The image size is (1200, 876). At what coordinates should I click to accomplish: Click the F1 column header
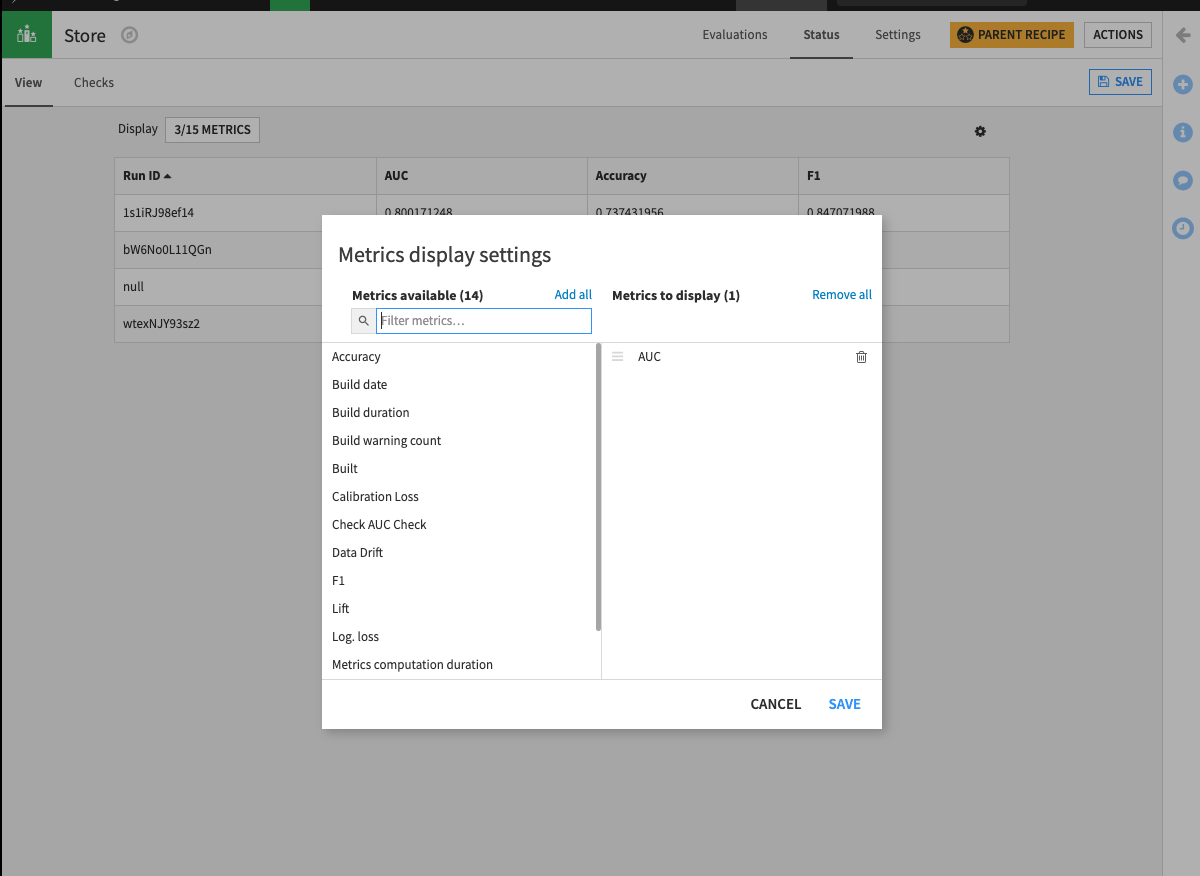coord(904,176)
